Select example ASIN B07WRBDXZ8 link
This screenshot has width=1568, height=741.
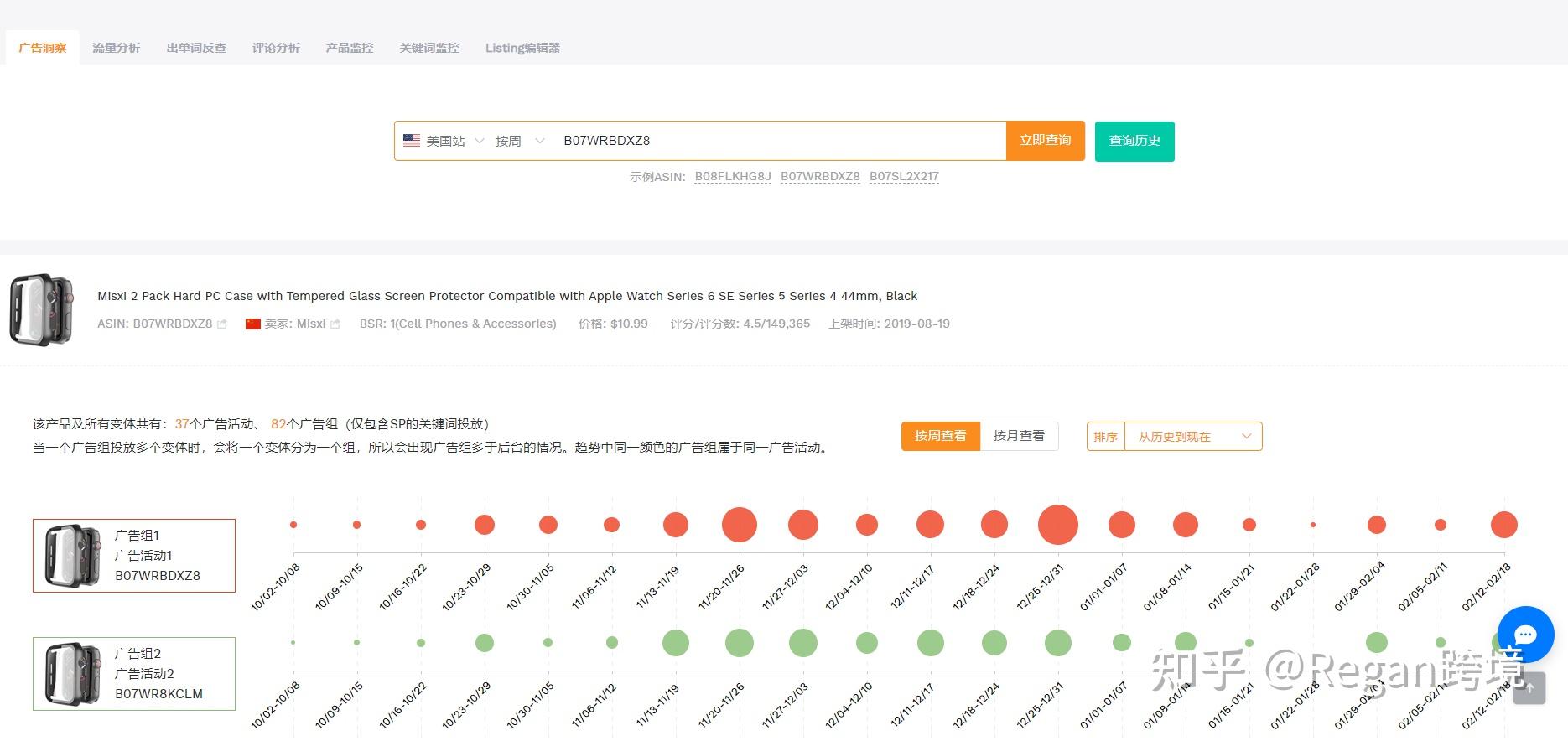point(820,177)
